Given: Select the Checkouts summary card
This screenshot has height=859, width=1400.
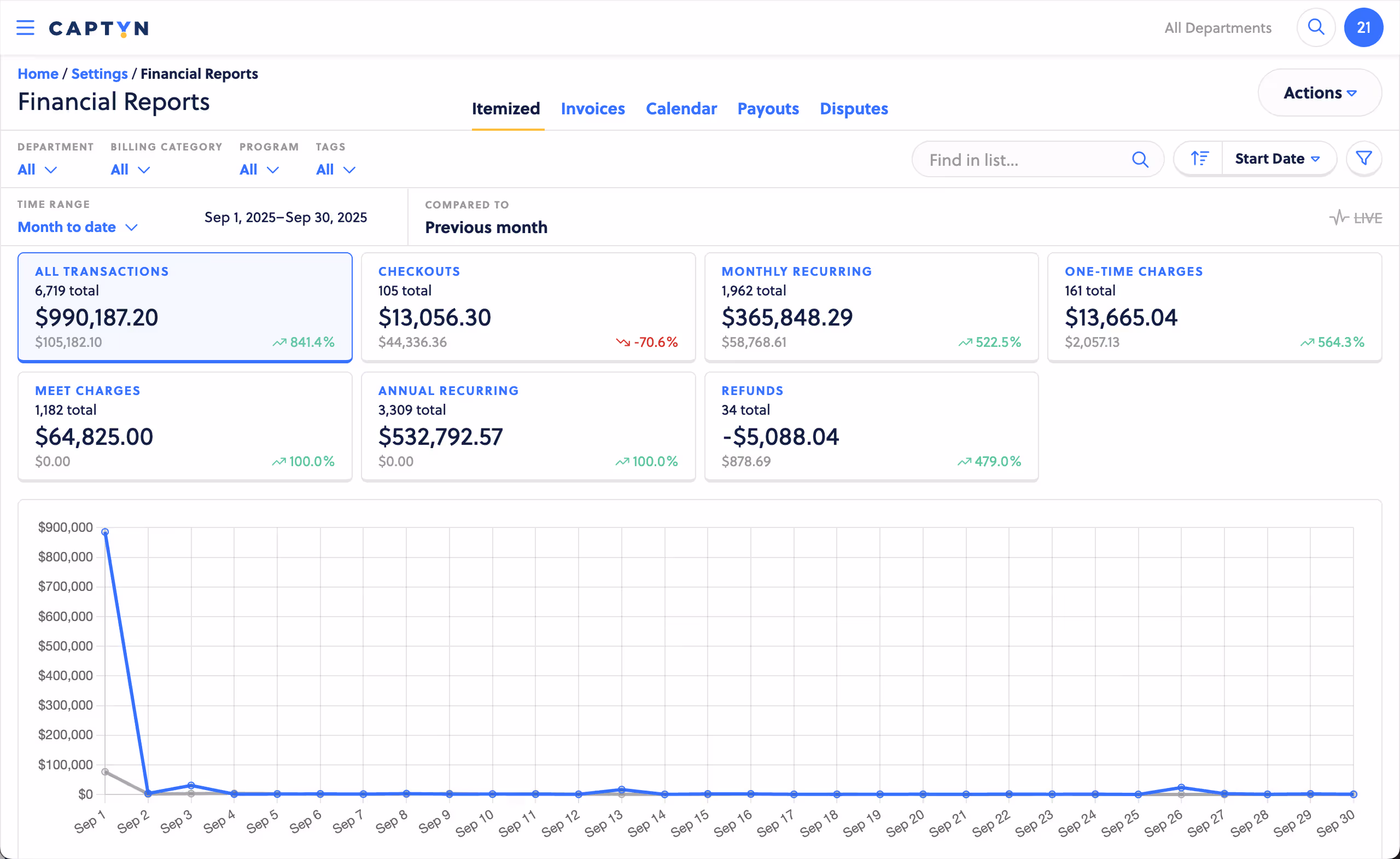Looking at the screenshot, I should 528,307.
